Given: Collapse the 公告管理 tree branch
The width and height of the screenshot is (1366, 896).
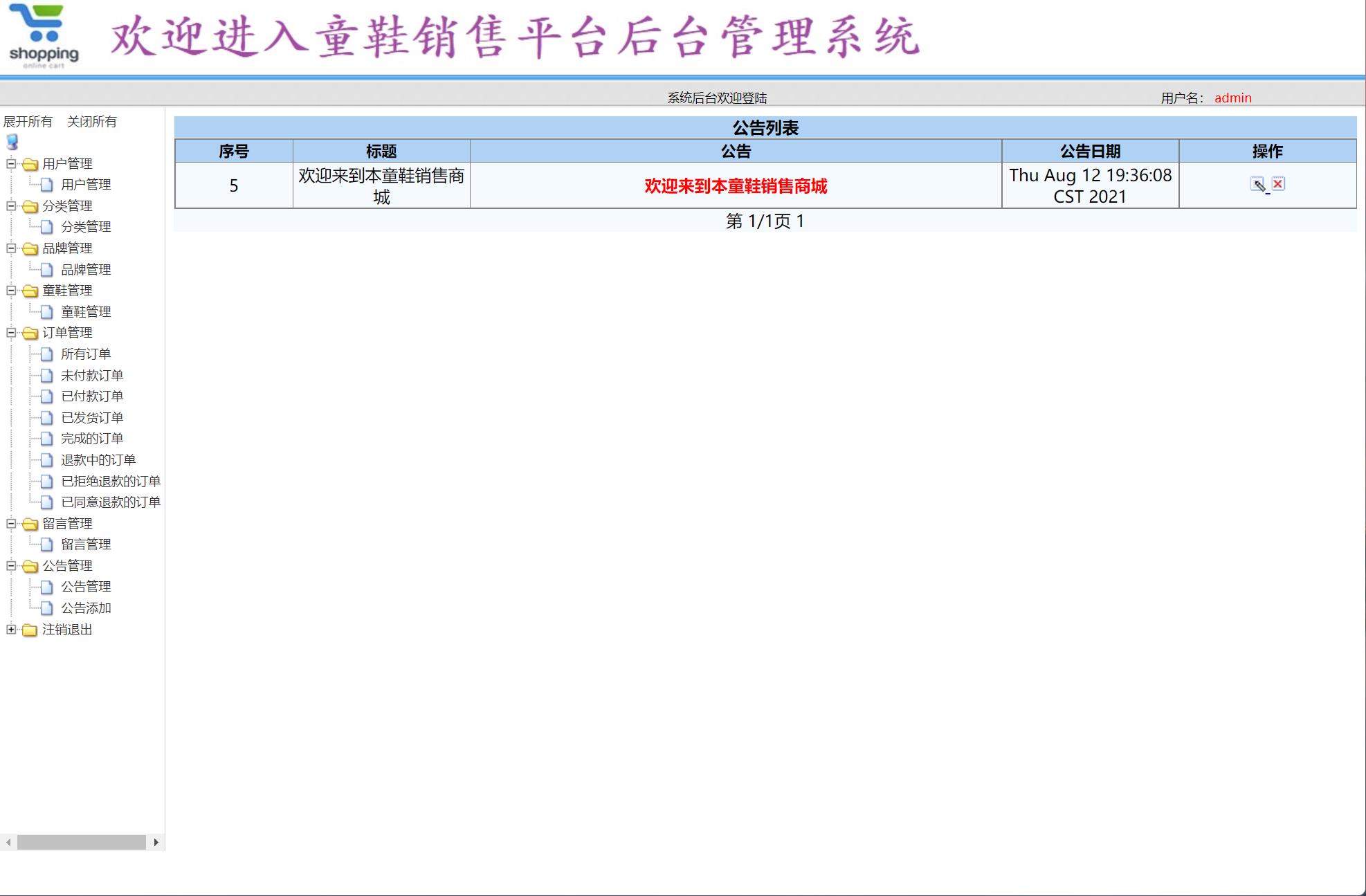Looking at the screenshot, I should coord(10,566).
